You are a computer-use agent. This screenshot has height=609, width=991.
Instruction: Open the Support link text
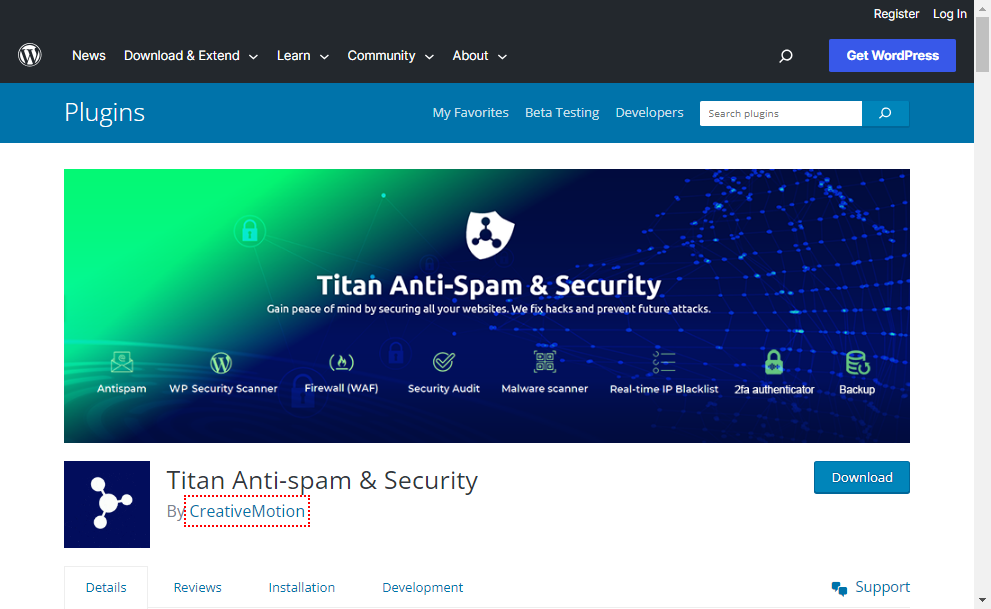pyautogui.click(x=882, y=587)
